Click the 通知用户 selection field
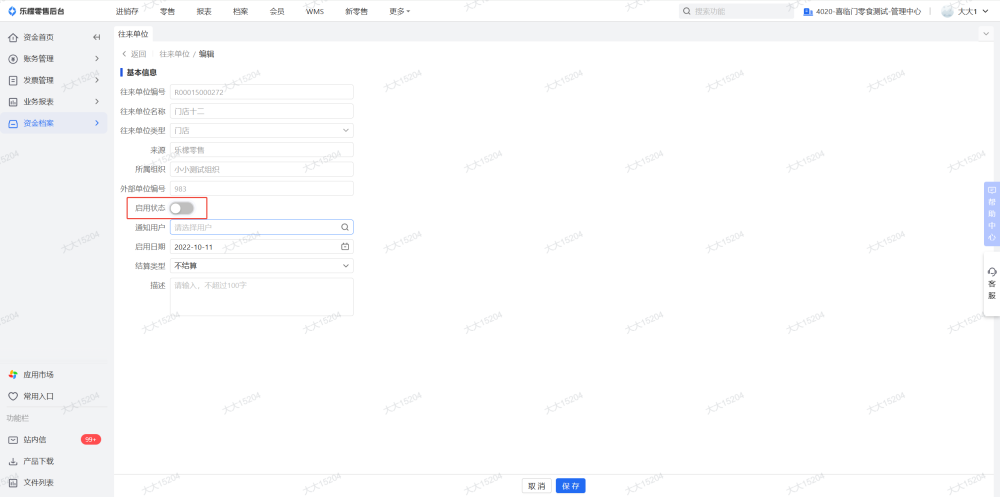Screen dimensions: 1000x497 coord(261,227)
